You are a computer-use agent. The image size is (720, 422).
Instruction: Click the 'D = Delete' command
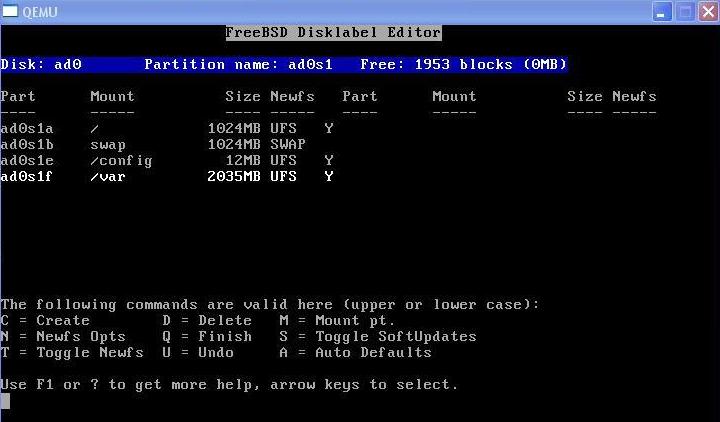pyautogui.click(x=207, y=320)
